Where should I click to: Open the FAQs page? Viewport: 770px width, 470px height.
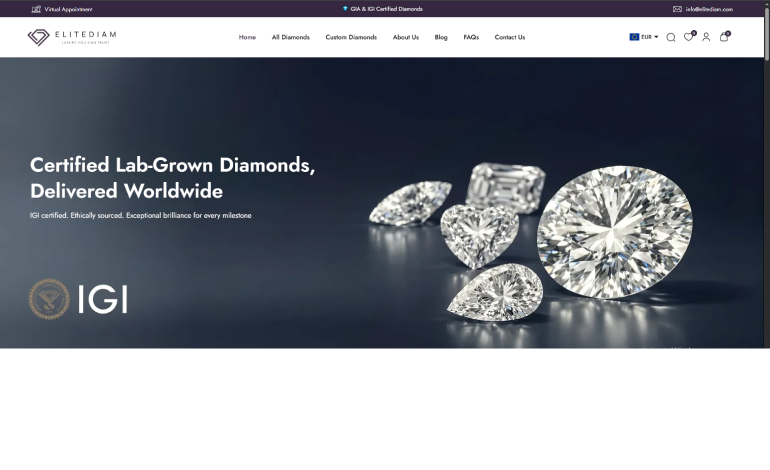coord(471,37)
